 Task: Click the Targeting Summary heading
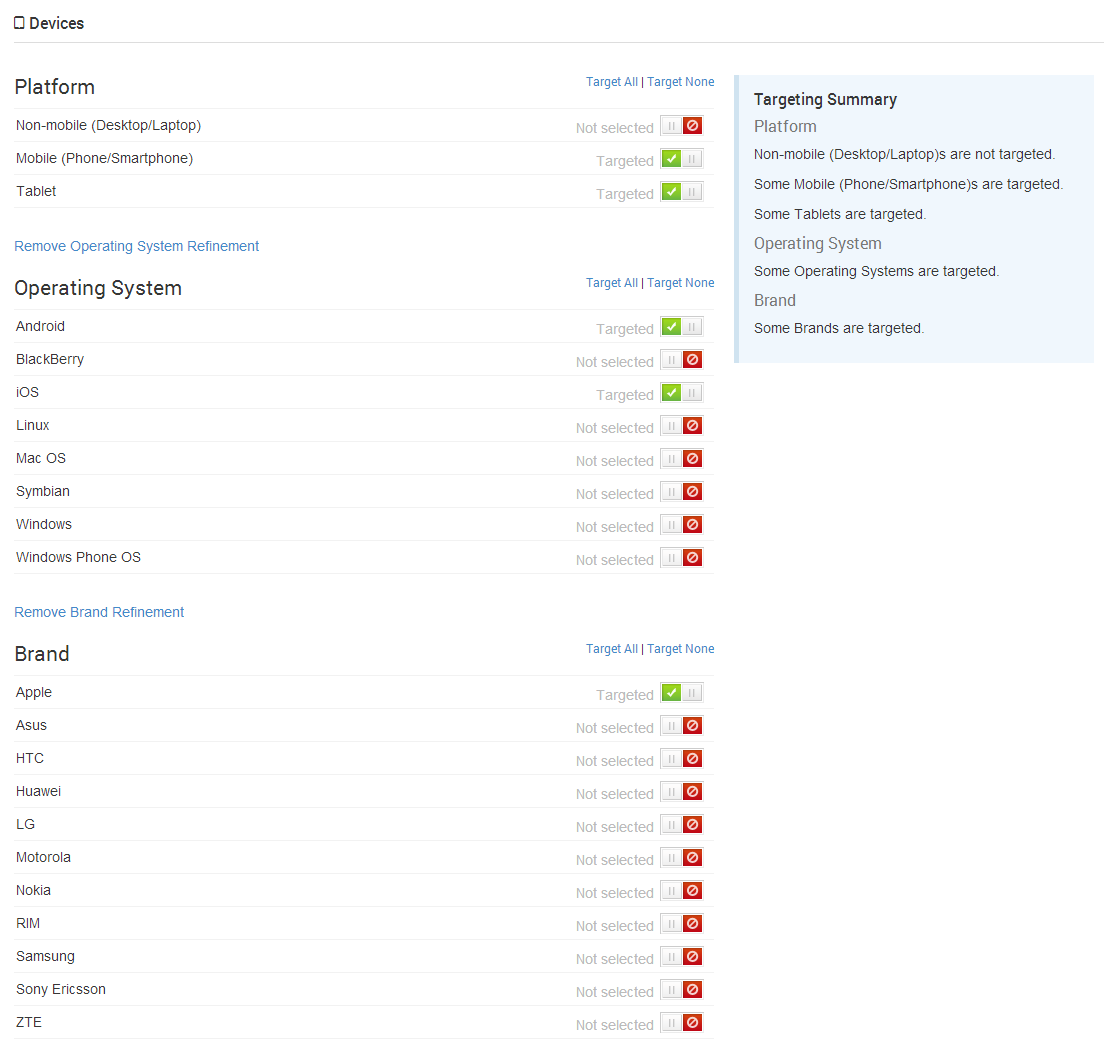click(825, 99)
